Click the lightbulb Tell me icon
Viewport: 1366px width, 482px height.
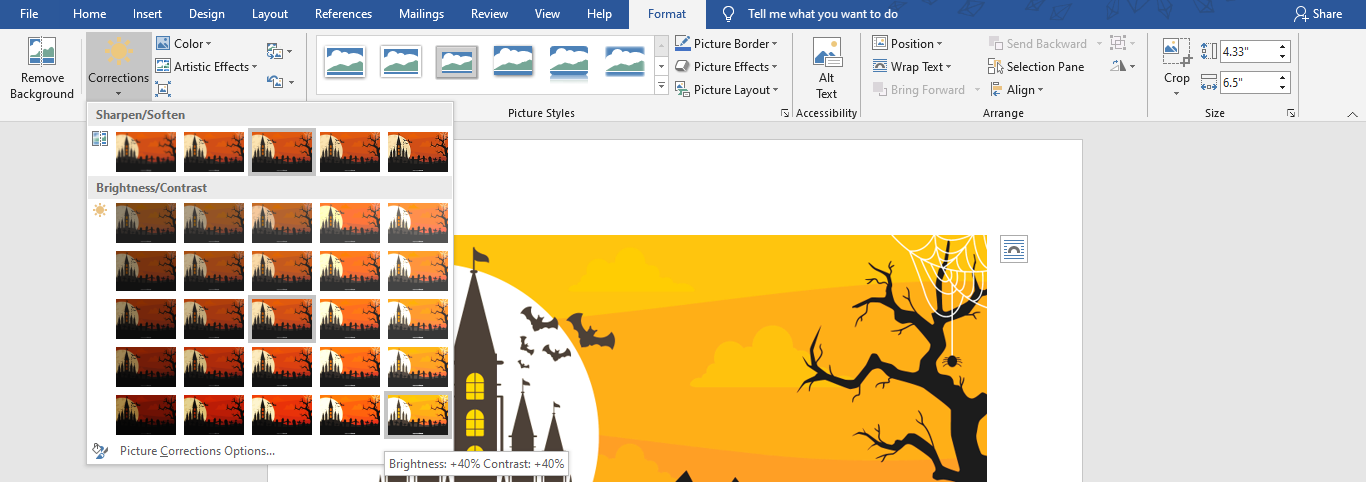click(x=729, y=14)
